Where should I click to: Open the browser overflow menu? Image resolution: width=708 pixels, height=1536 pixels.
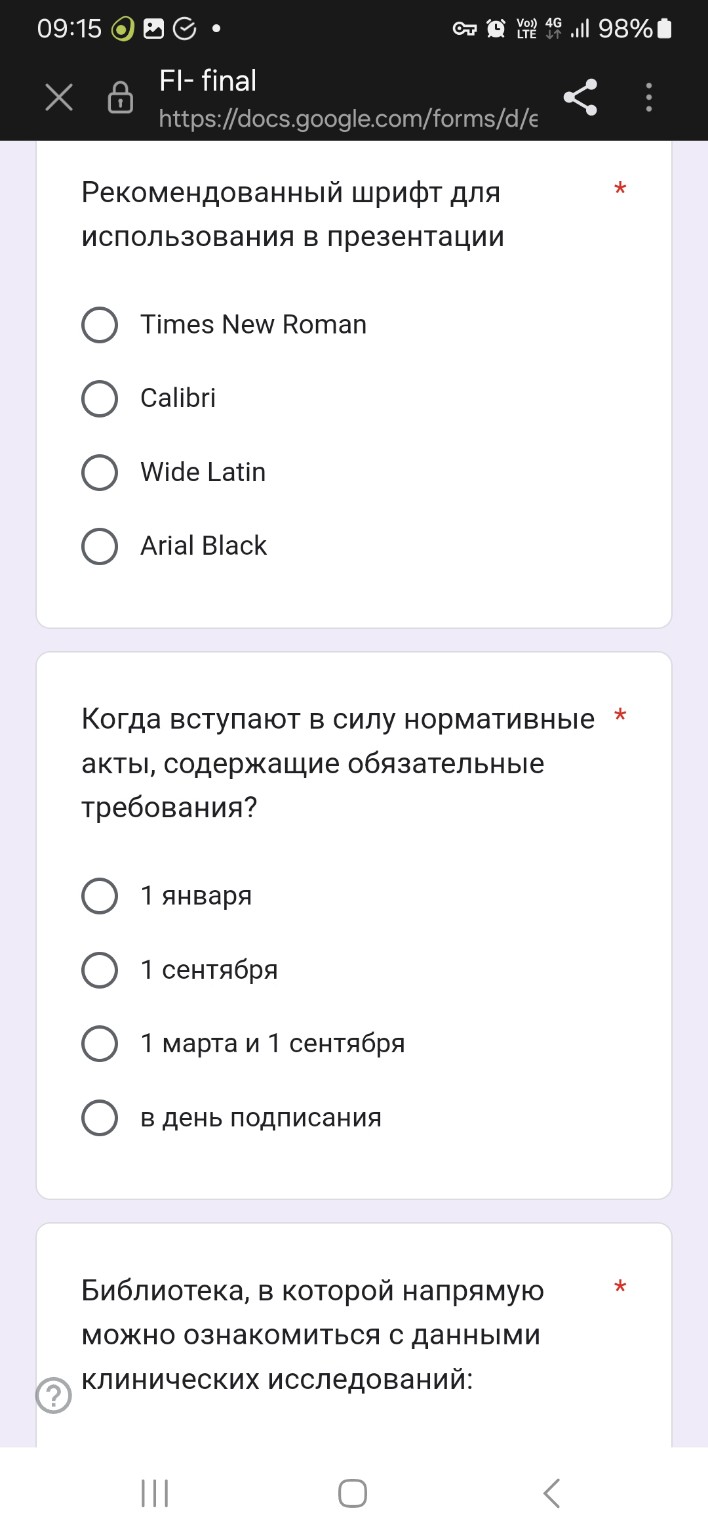[648, 97]
